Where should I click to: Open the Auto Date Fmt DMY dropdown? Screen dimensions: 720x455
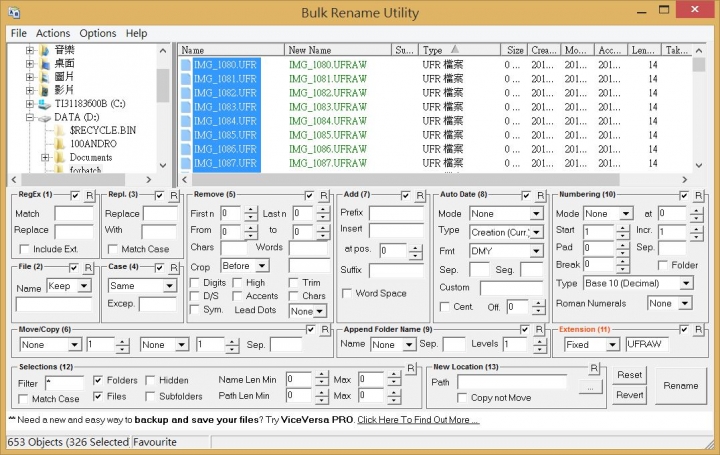536,251
